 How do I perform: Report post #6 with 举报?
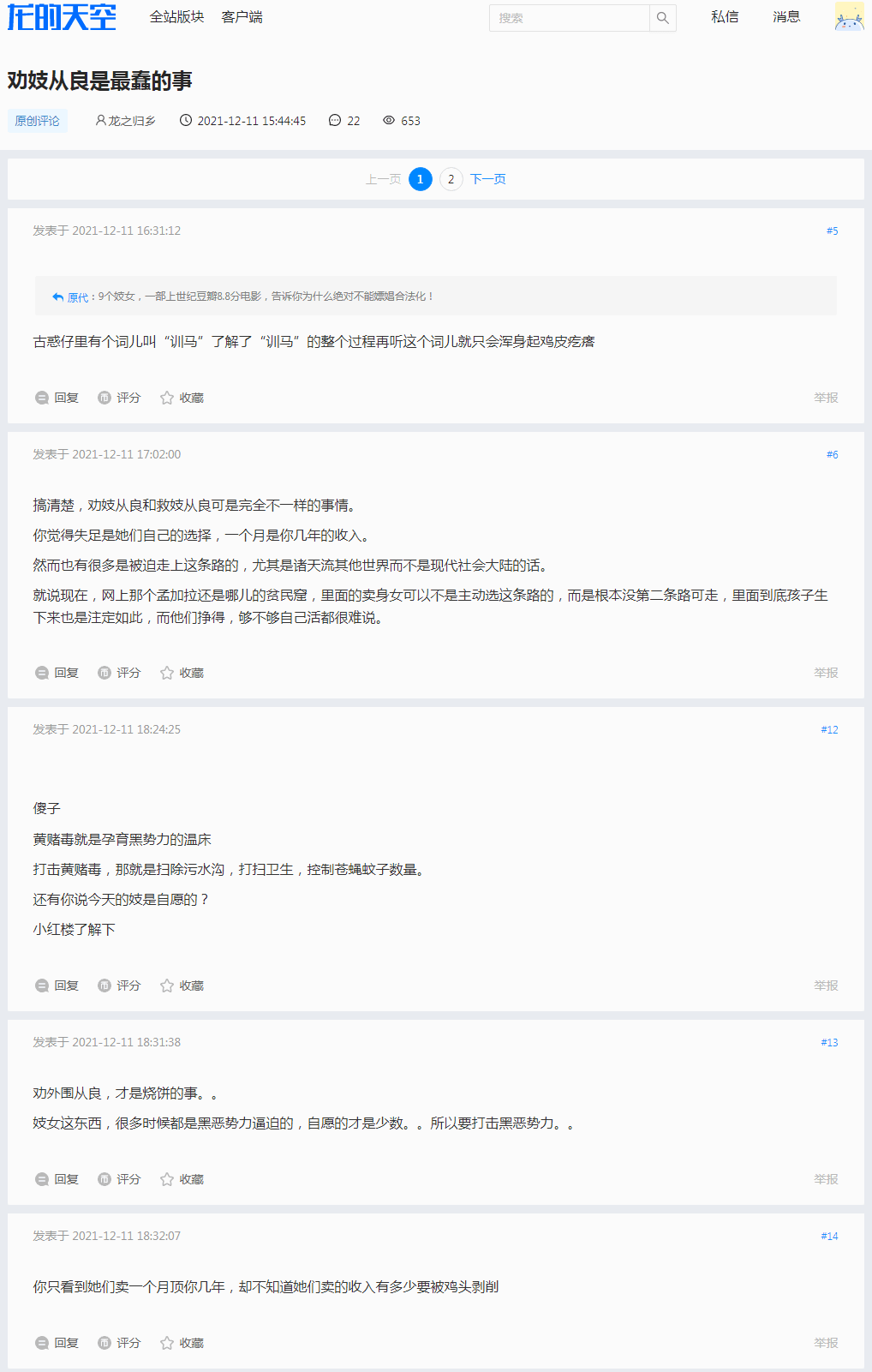pyautogui.click(x=827, y=673)
